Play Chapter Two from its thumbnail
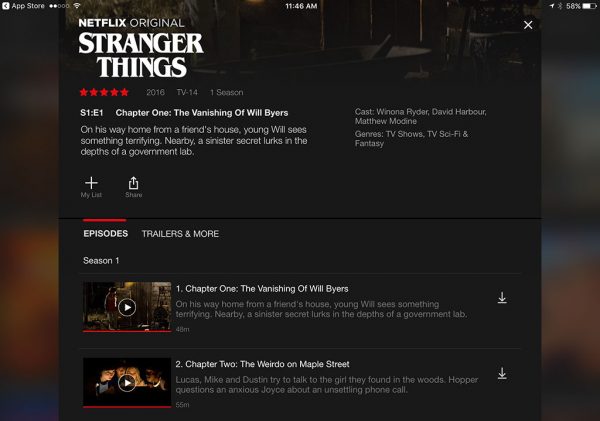Viewport: 600px width, 421px height. pos(127,383)
